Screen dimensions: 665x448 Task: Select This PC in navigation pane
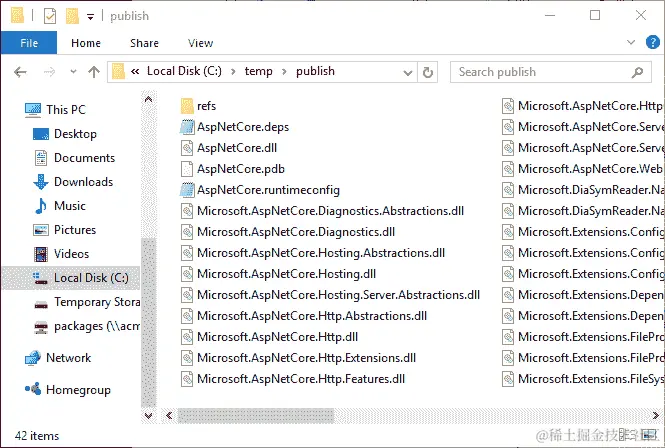[55, 109]
